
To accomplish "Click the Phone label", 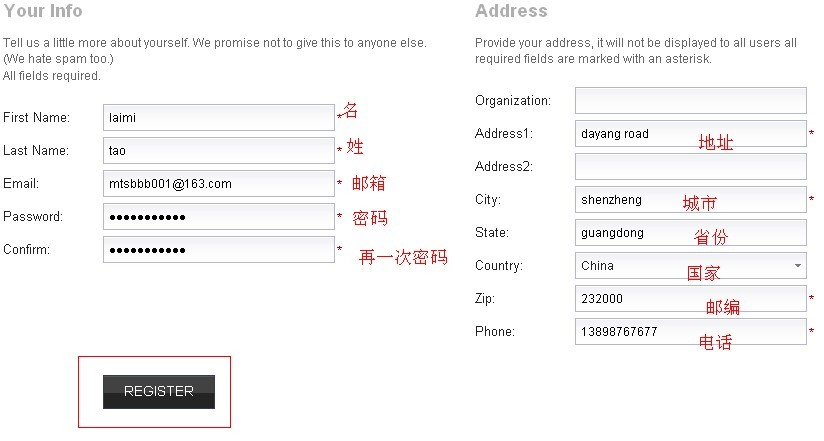I will pos(495,332).
